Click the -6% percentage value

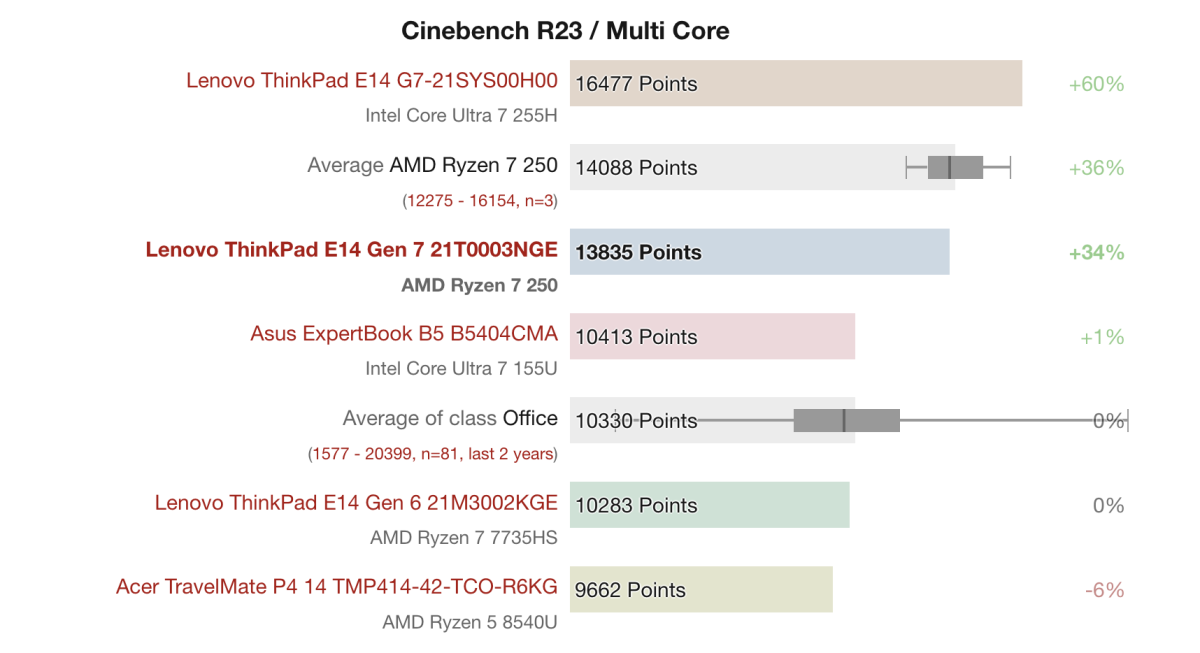tap(1104, 590)
